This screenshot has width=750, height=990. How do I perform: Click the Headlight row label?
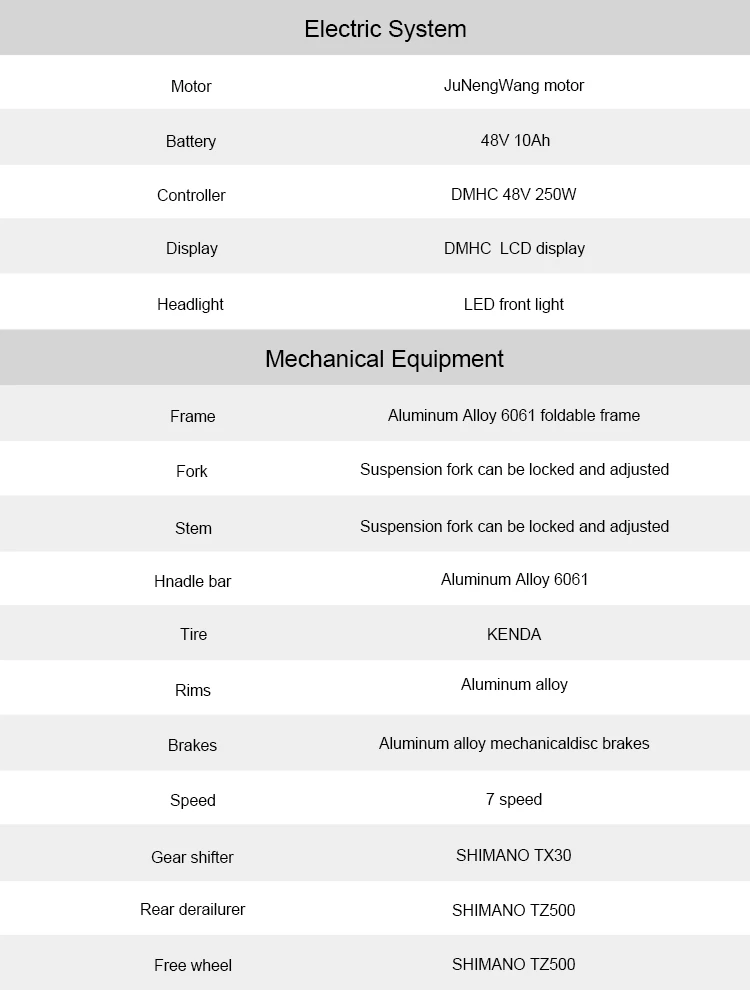tap(190, 304)
